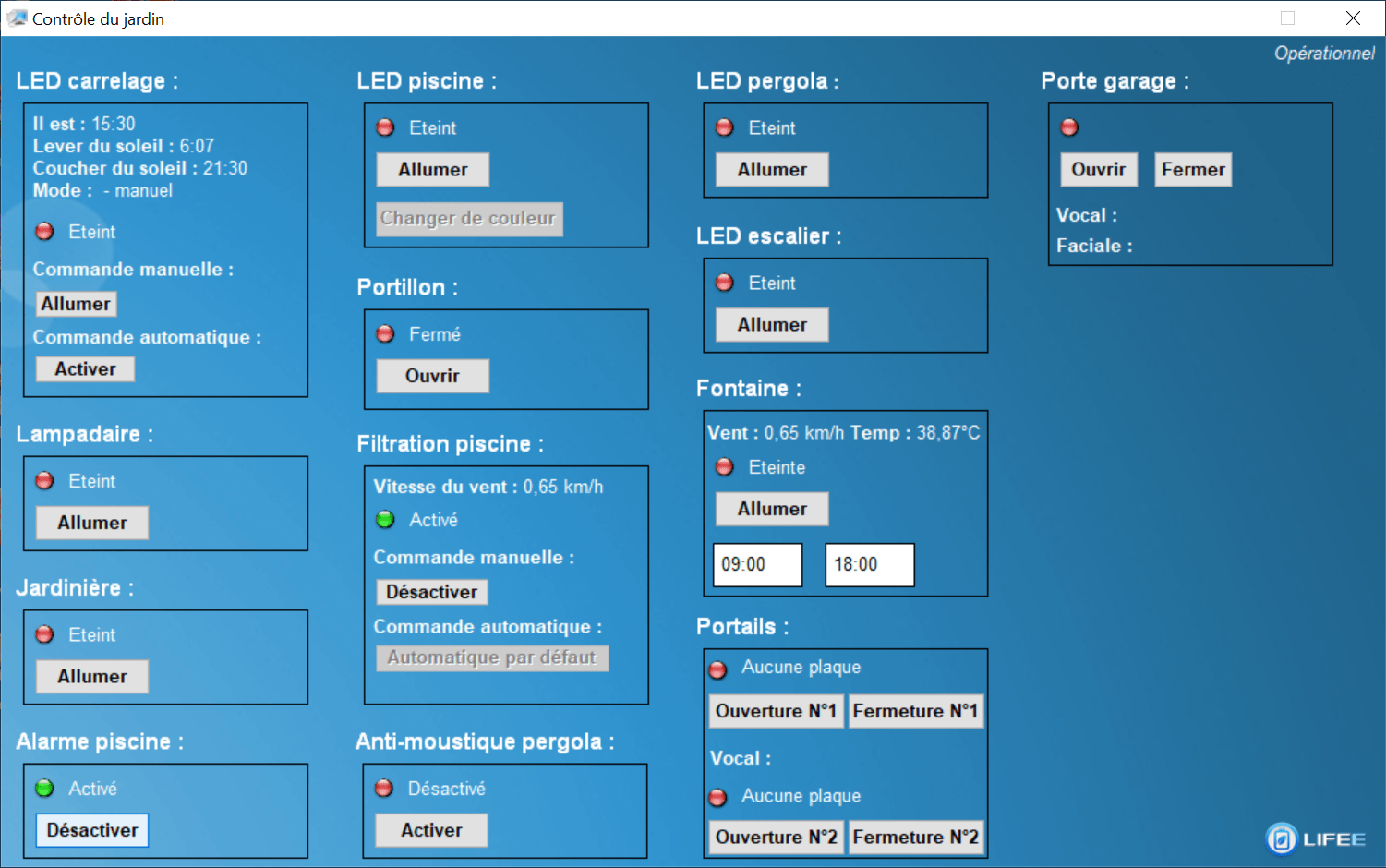This screenshot has width=1386, height=868.
Task: Click the red Fermé indicator under Portillon
Action: click(x=386, y=334)
